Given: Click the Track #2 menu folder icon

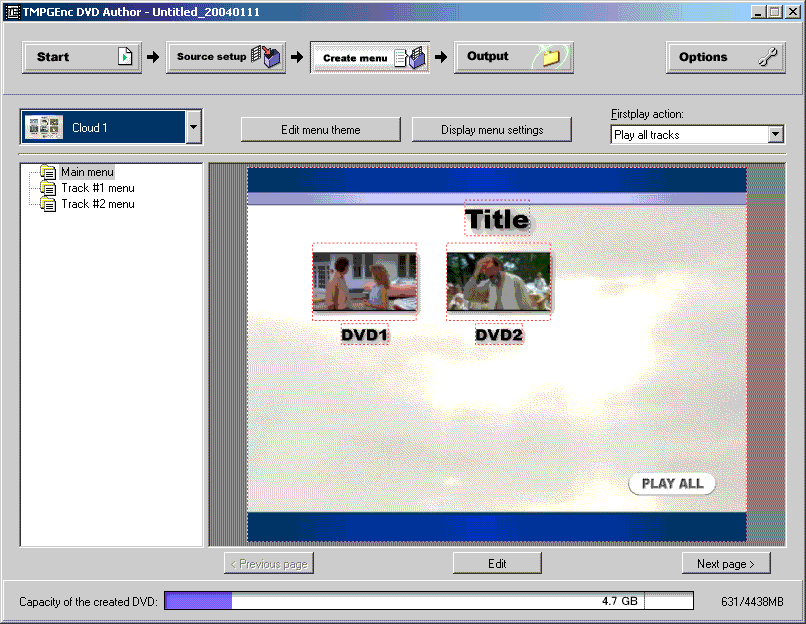Looking at the screenshot, I should [48, 204].
